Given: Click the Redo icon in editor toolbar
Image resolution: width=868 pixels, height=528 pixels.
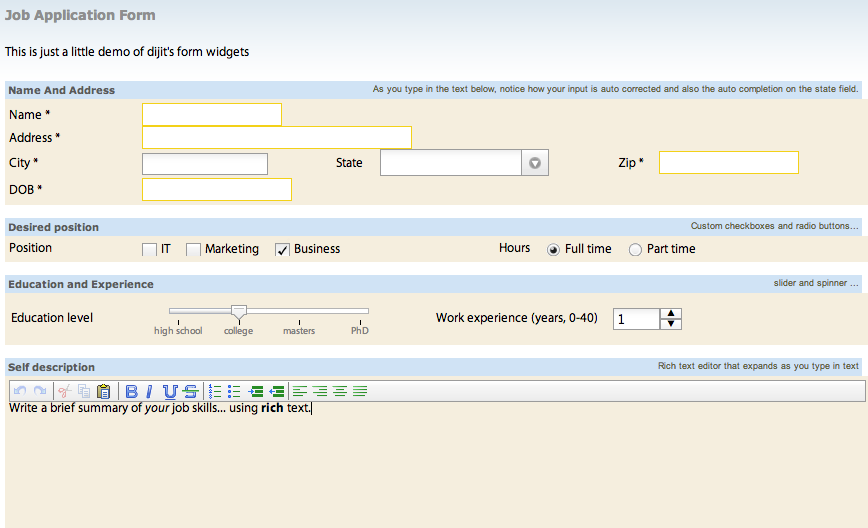Looking at the screenshot, I should (x=40, y=391).
